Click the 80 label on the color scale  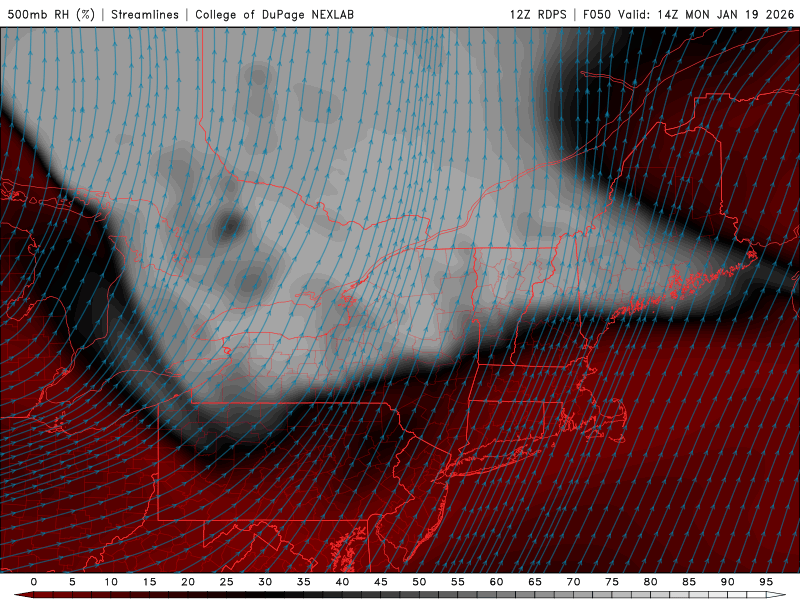click(651, 582)
